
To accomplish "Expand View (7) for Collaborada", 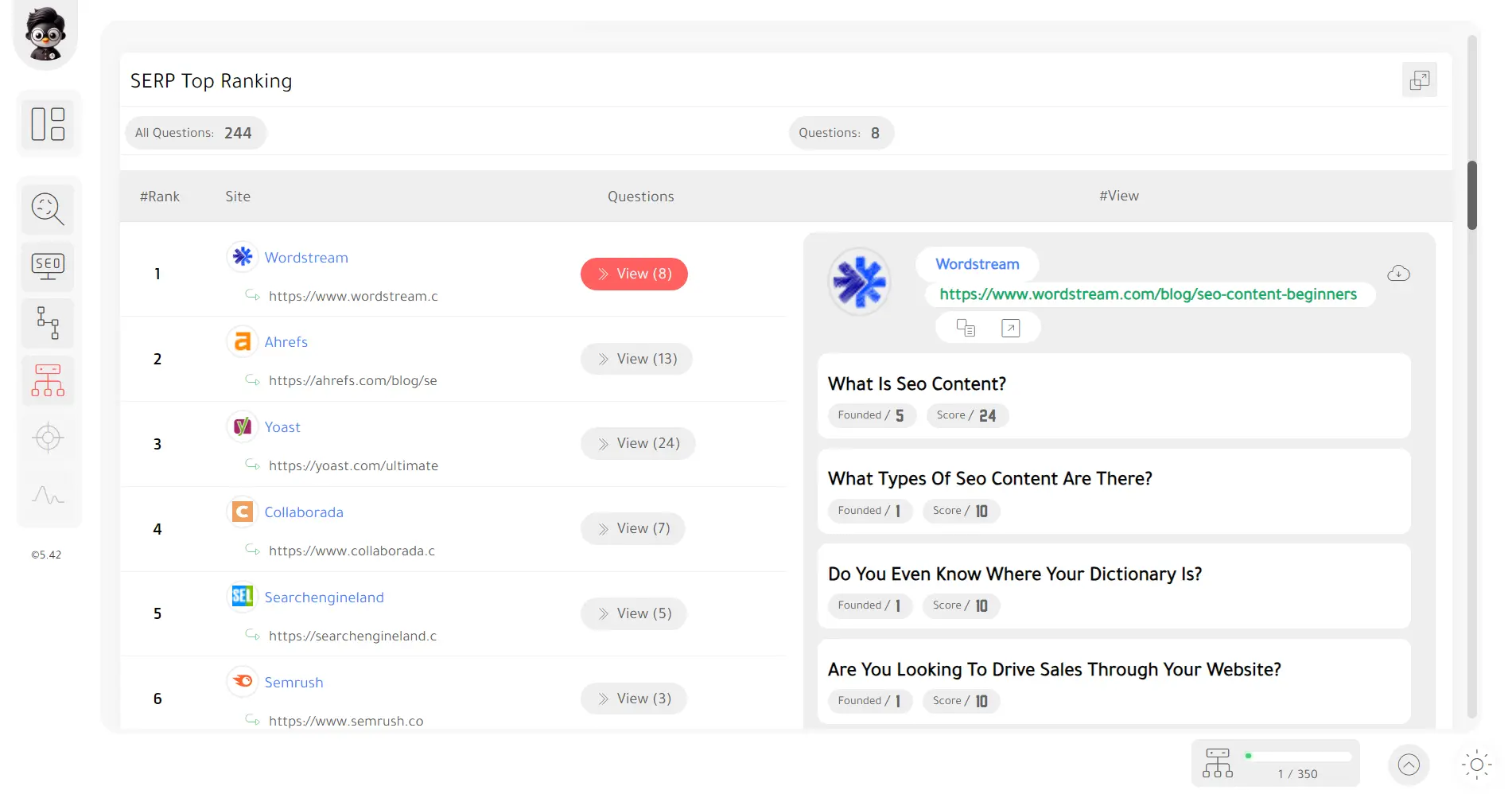I will pos(632,528).
